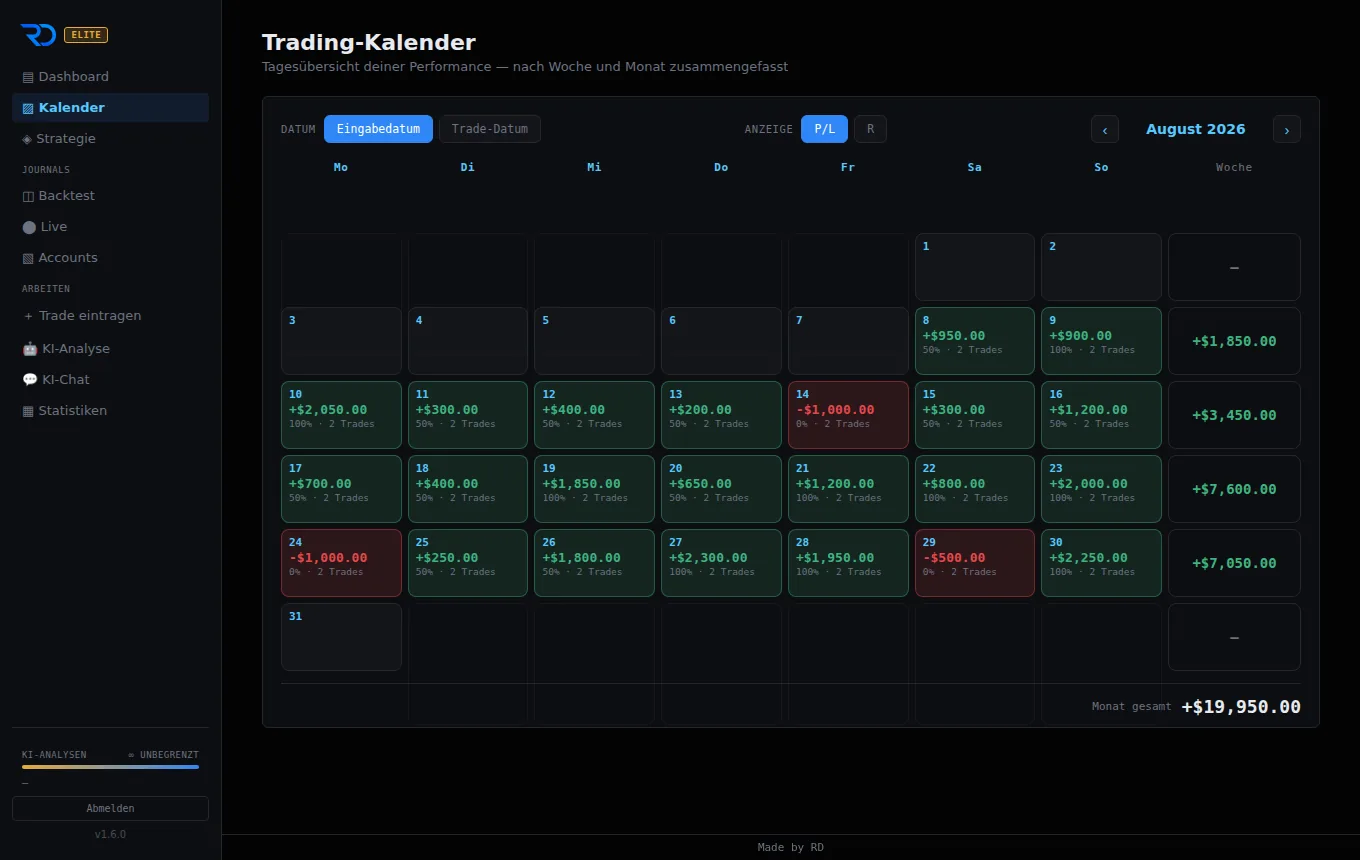Click the August 2026 month label
Image resolution: width=1360 pixels, height=860 pixels.
pos(1196,129)
